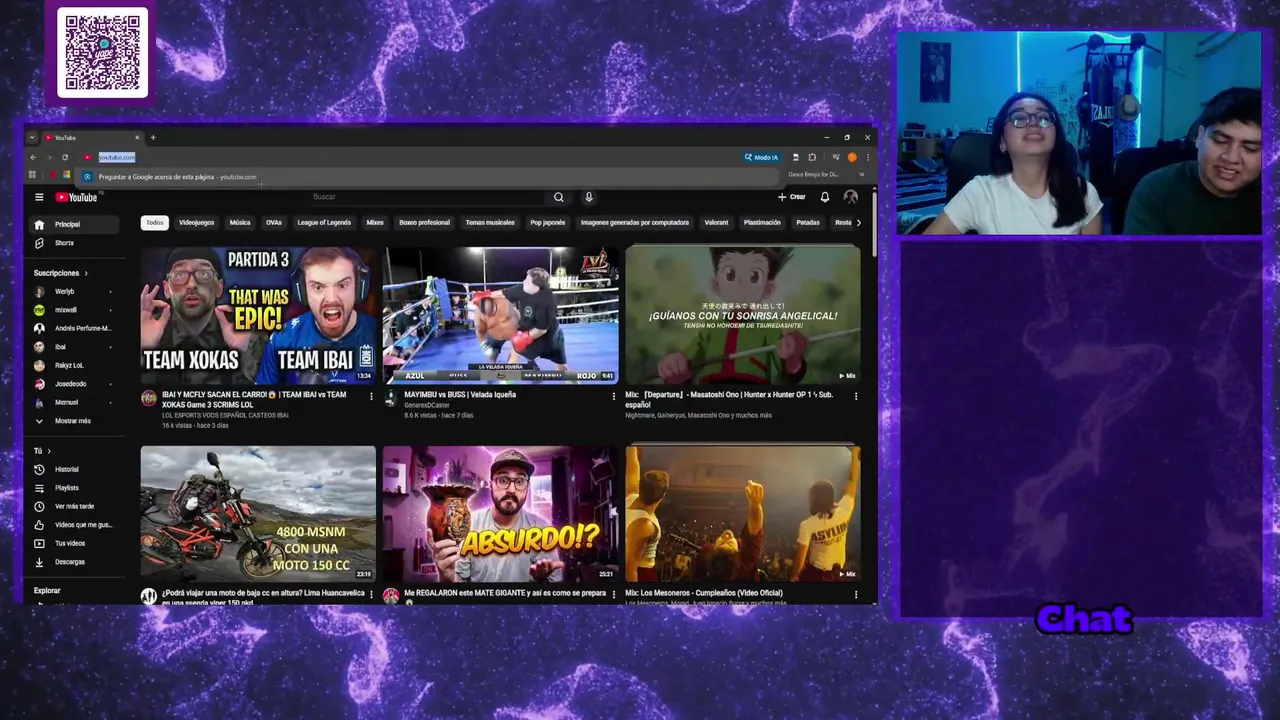Expand the Suscripciones section
Viewport: 1280px width, 720px height.
pyautogui.click(x=61, y=273)
